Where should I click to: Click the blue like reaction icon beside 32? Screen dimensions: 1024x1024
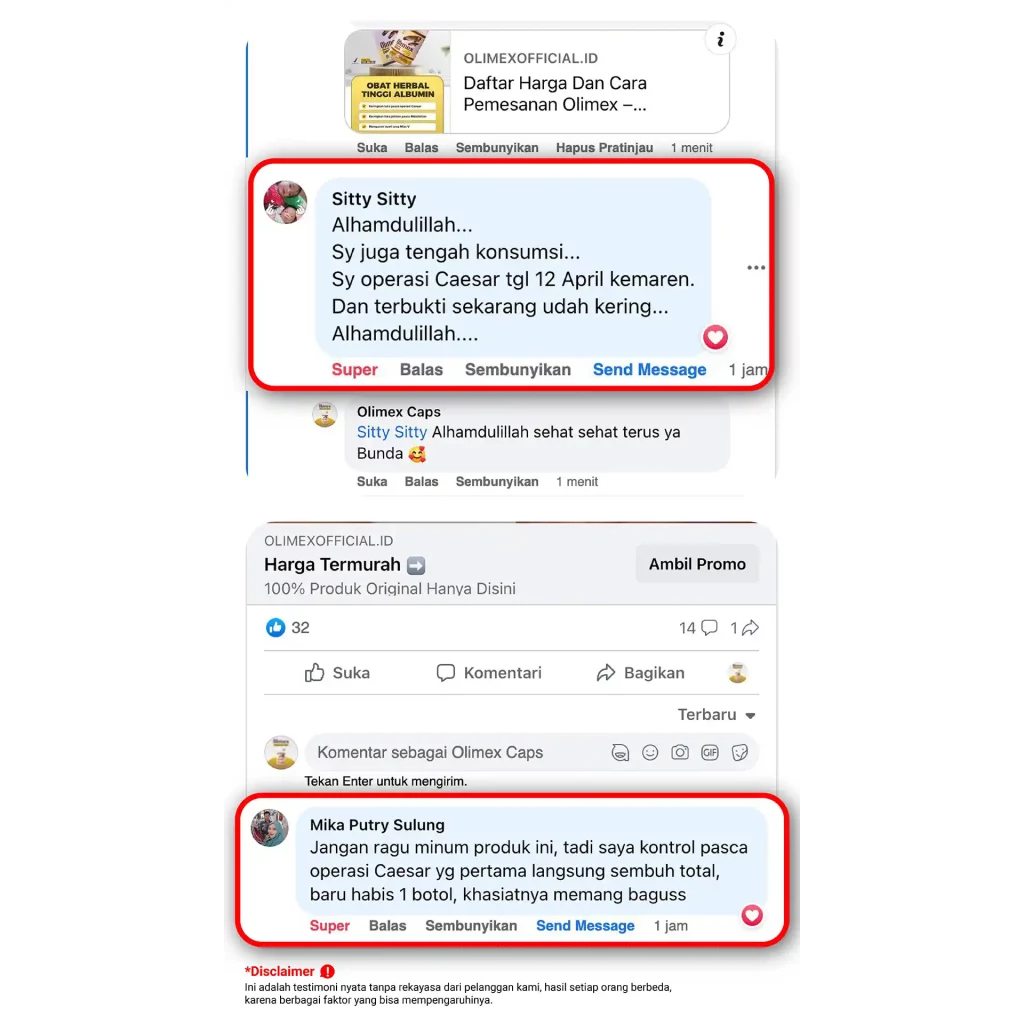(x=276, y=628)
